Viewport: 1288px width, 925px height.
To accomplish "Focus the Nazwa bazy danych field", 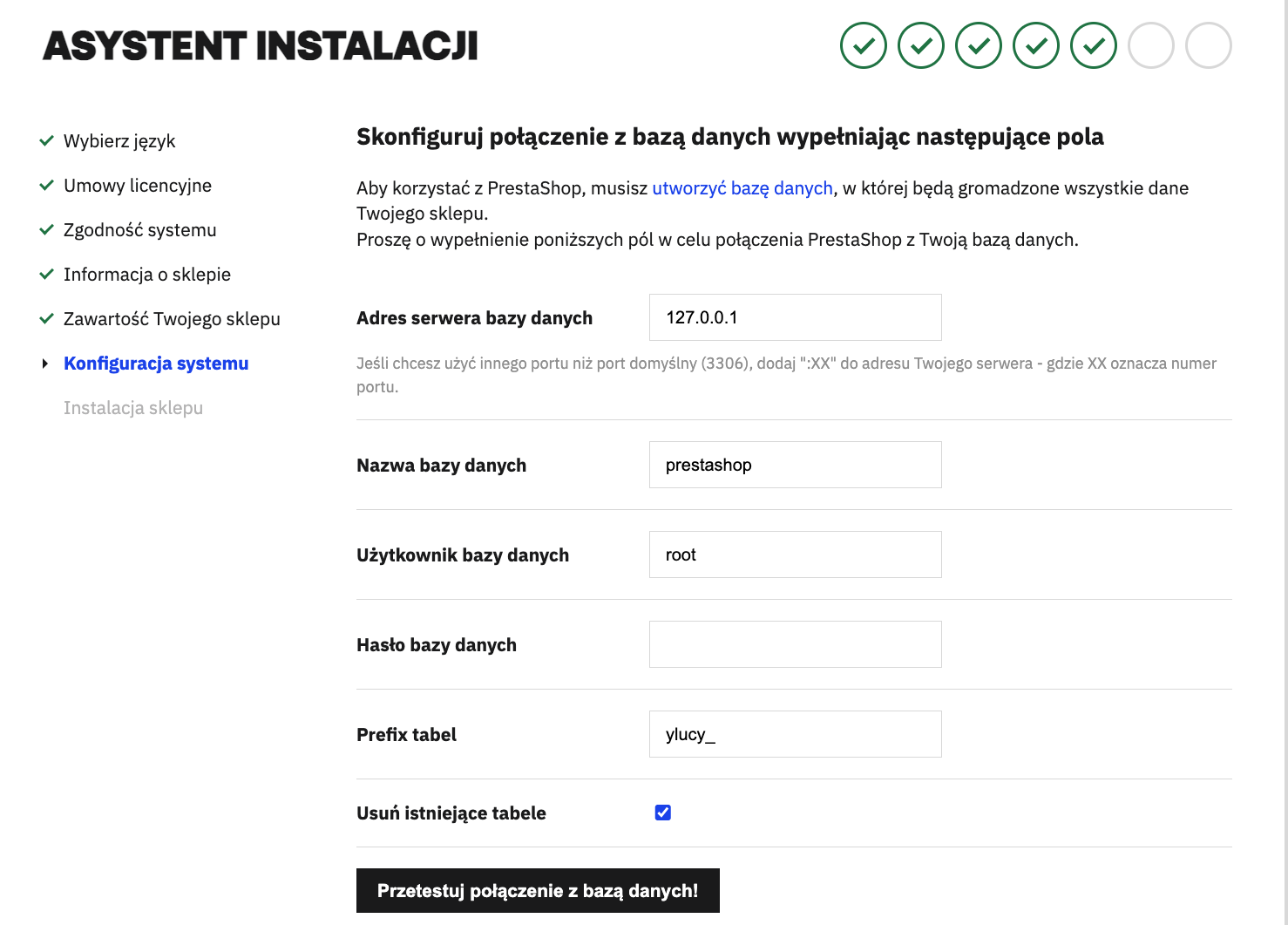I will 796,465.
